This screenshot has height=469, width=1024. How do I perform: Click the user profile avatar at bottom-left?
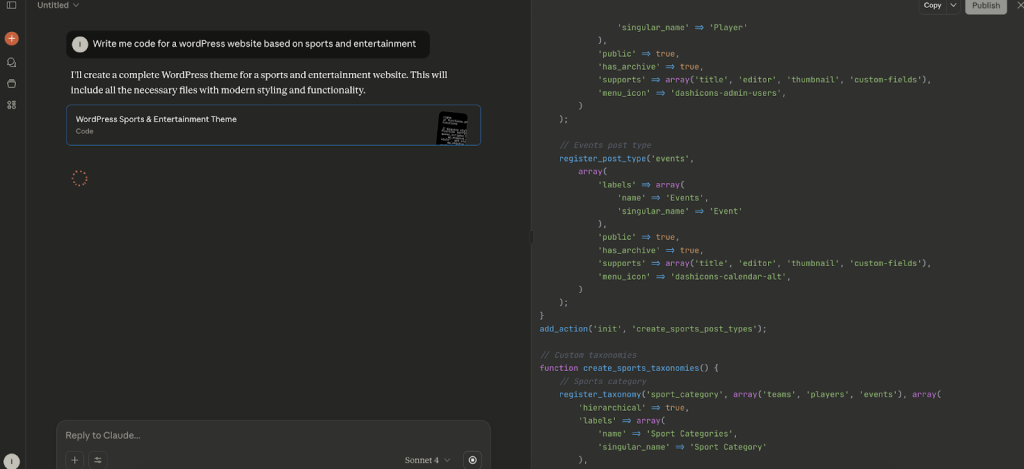(x=11, y=461)
